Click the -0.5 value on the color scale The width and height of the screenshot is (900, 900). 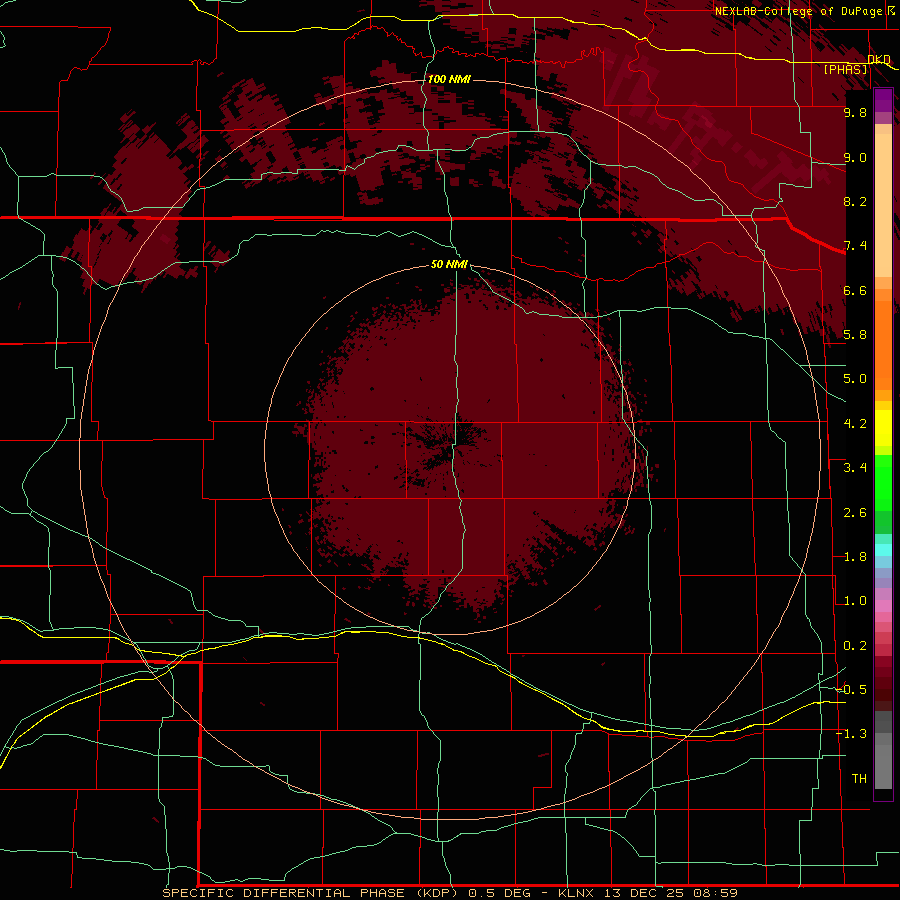click(x=851, y=690)
